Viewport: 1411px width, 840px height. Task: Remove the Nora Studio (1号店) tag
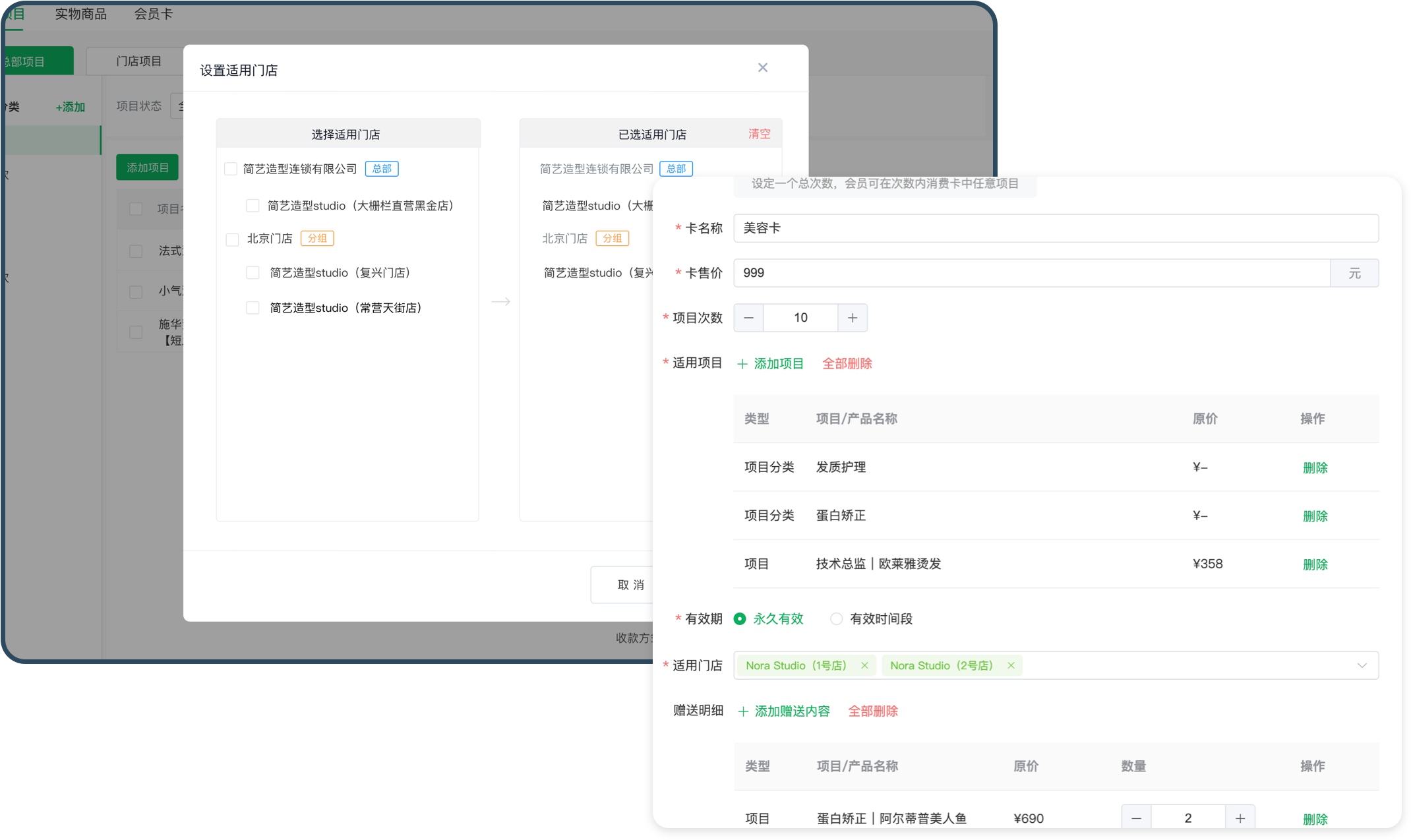pos(864,665)
